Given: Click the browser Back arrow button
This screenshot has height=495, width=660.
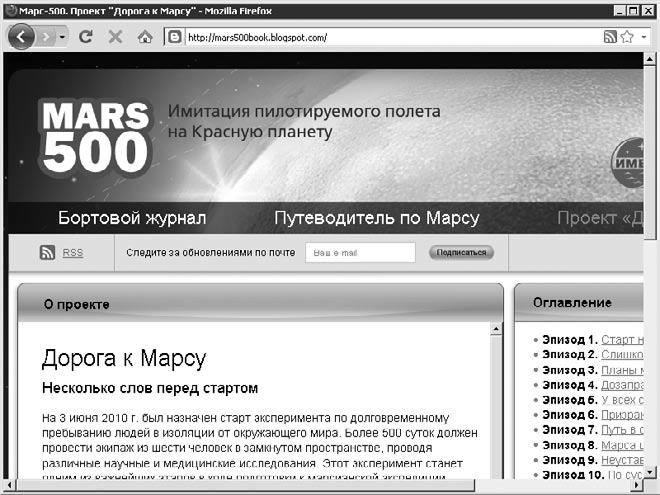Looking at the screenshot, I should tap(22, 37).
